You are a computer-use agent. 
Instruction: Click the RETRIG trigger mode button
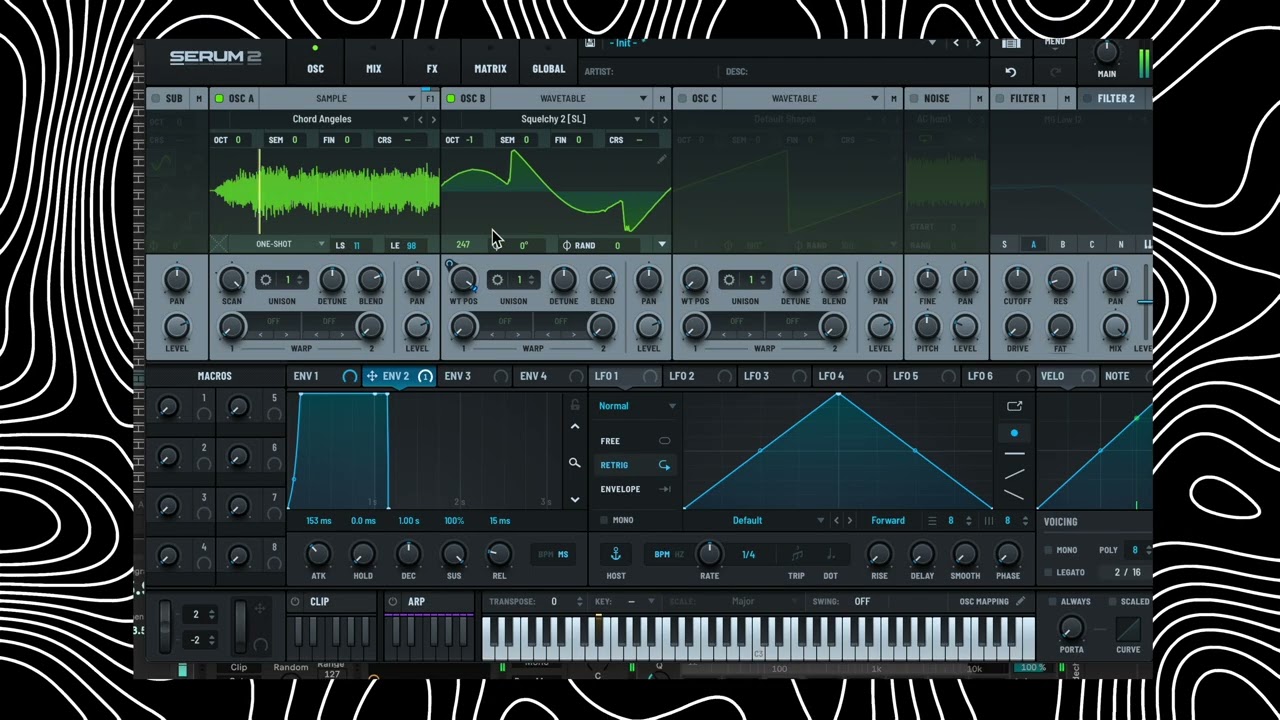click(x=635, y=465)
